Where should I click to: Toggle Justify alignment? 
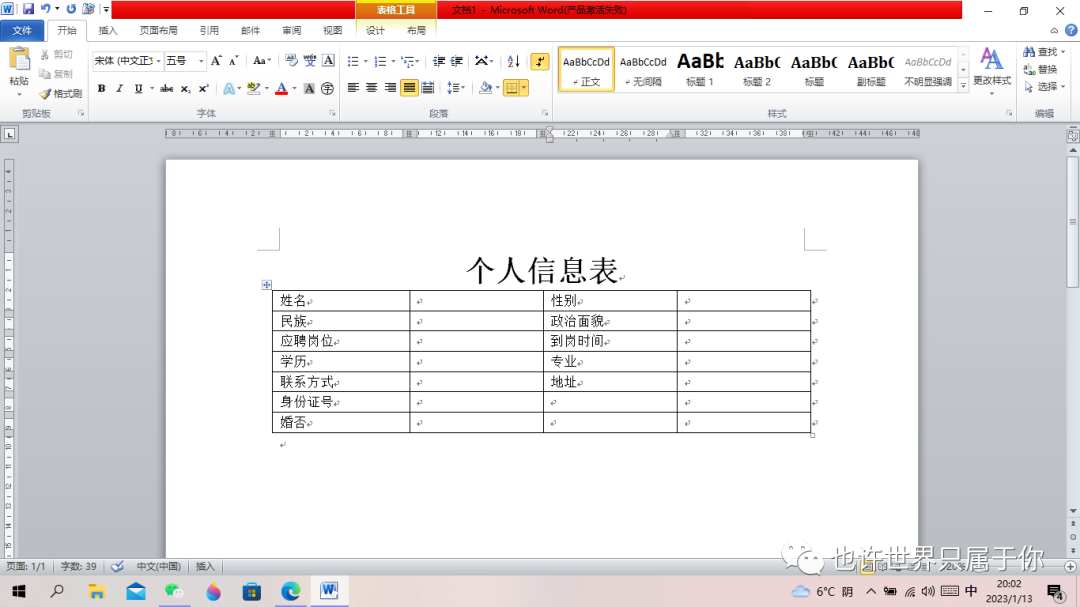point(409,88)
